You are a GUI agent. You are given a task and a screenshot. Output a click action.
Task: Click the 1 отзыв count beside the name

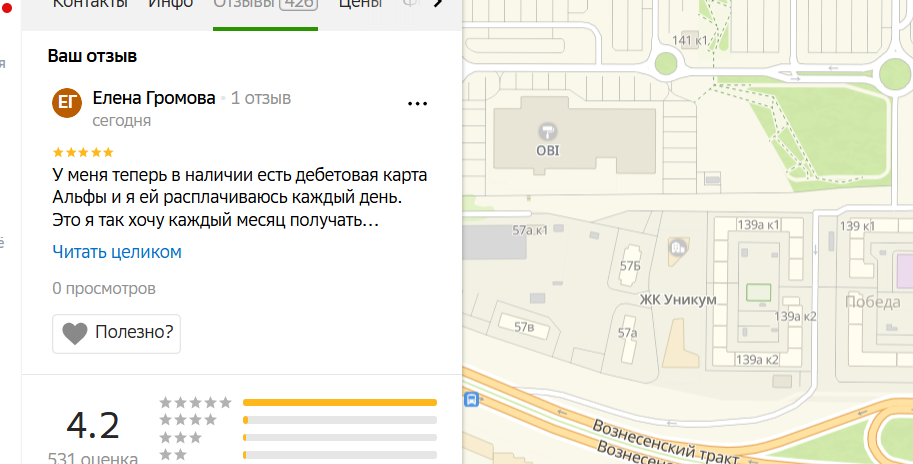[261, 98]
